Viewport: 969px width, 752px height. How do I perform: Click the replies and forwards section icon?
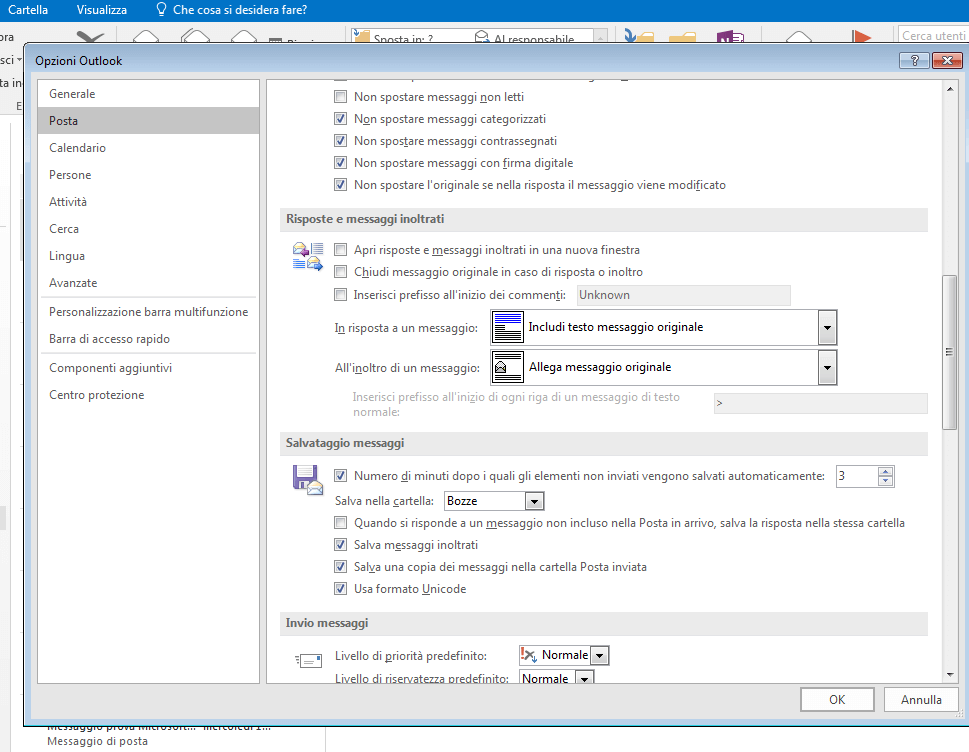tap(307, 257)
